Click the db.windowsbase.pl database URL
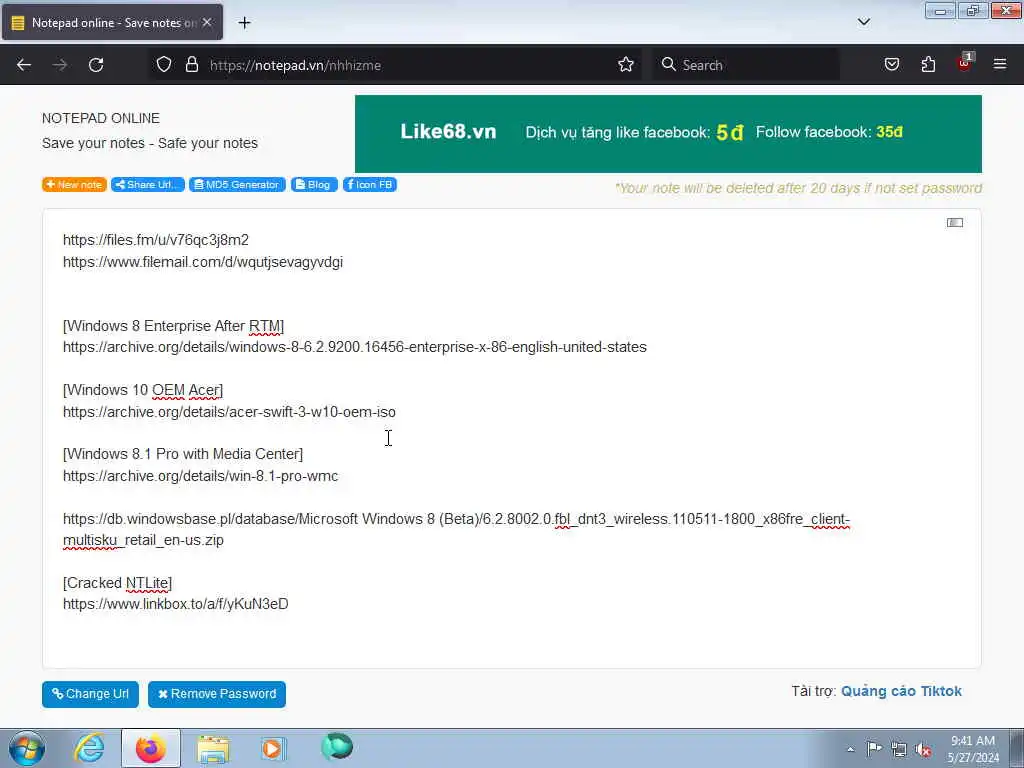The width and height of the screenshot is (1024, 768). pyautogui.click(x=456, y=530)
